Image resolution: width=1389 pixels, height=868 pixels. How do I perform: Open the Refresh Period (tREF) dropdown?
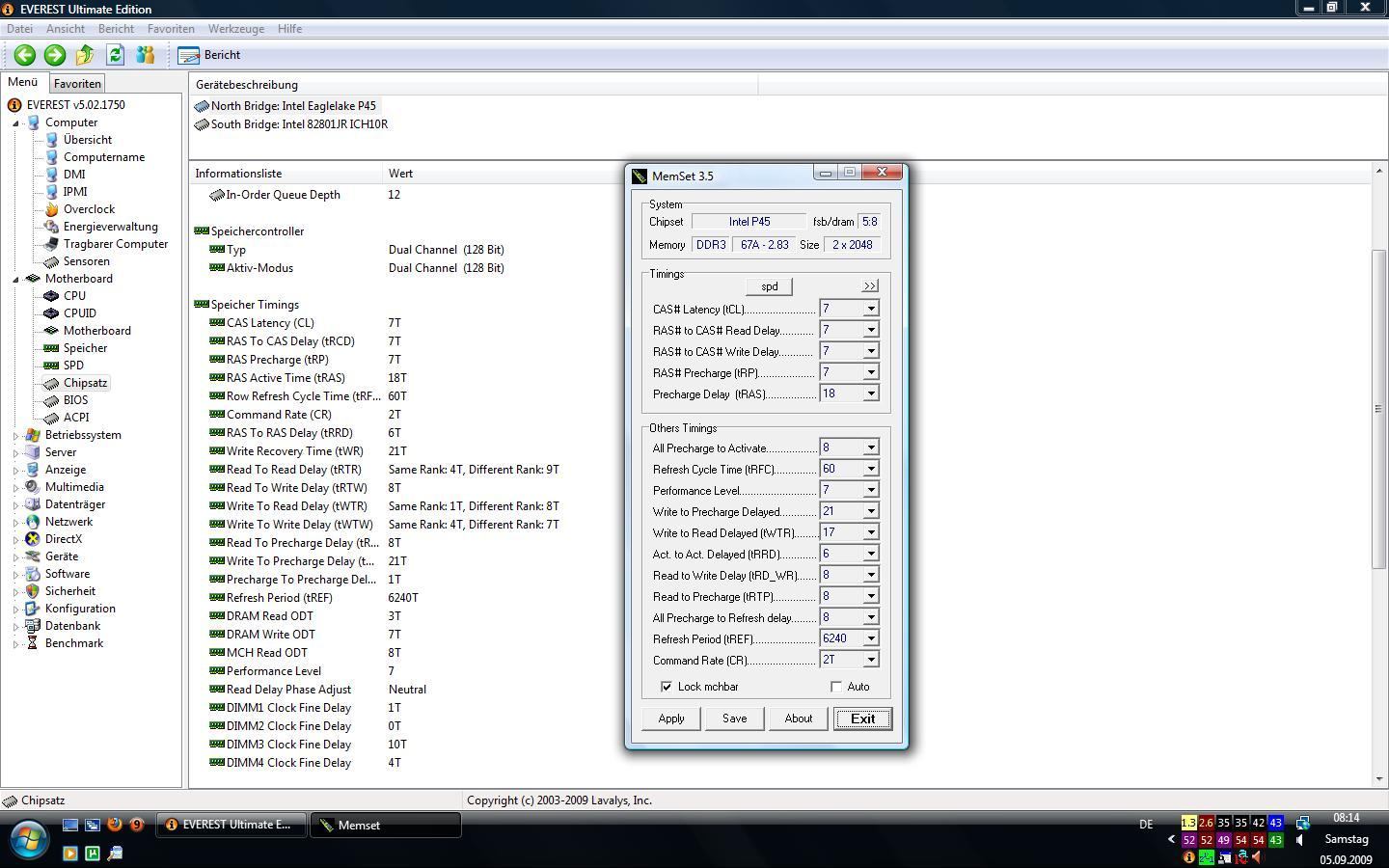tap(870, 638)
